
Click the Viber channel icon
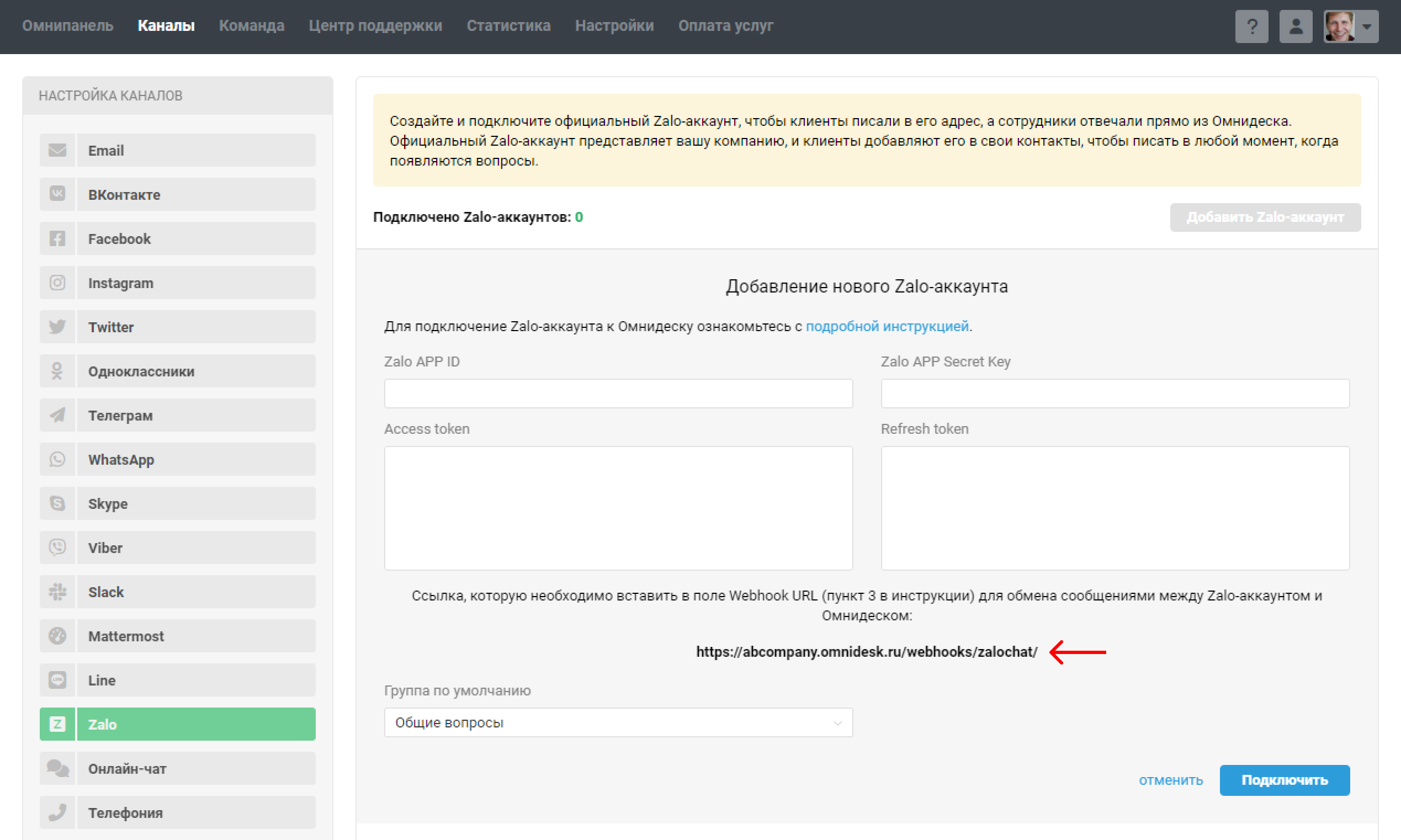[x=57, y=547]
